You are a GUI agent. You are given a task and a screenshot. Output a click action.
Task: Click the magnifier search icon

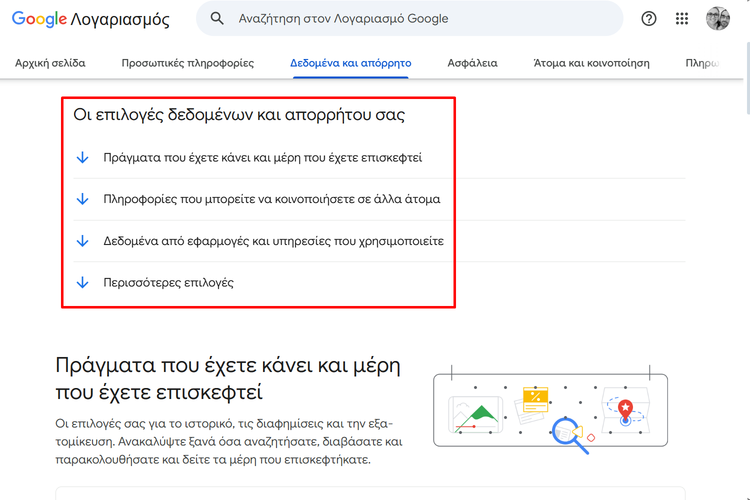[x=217, y=19]
